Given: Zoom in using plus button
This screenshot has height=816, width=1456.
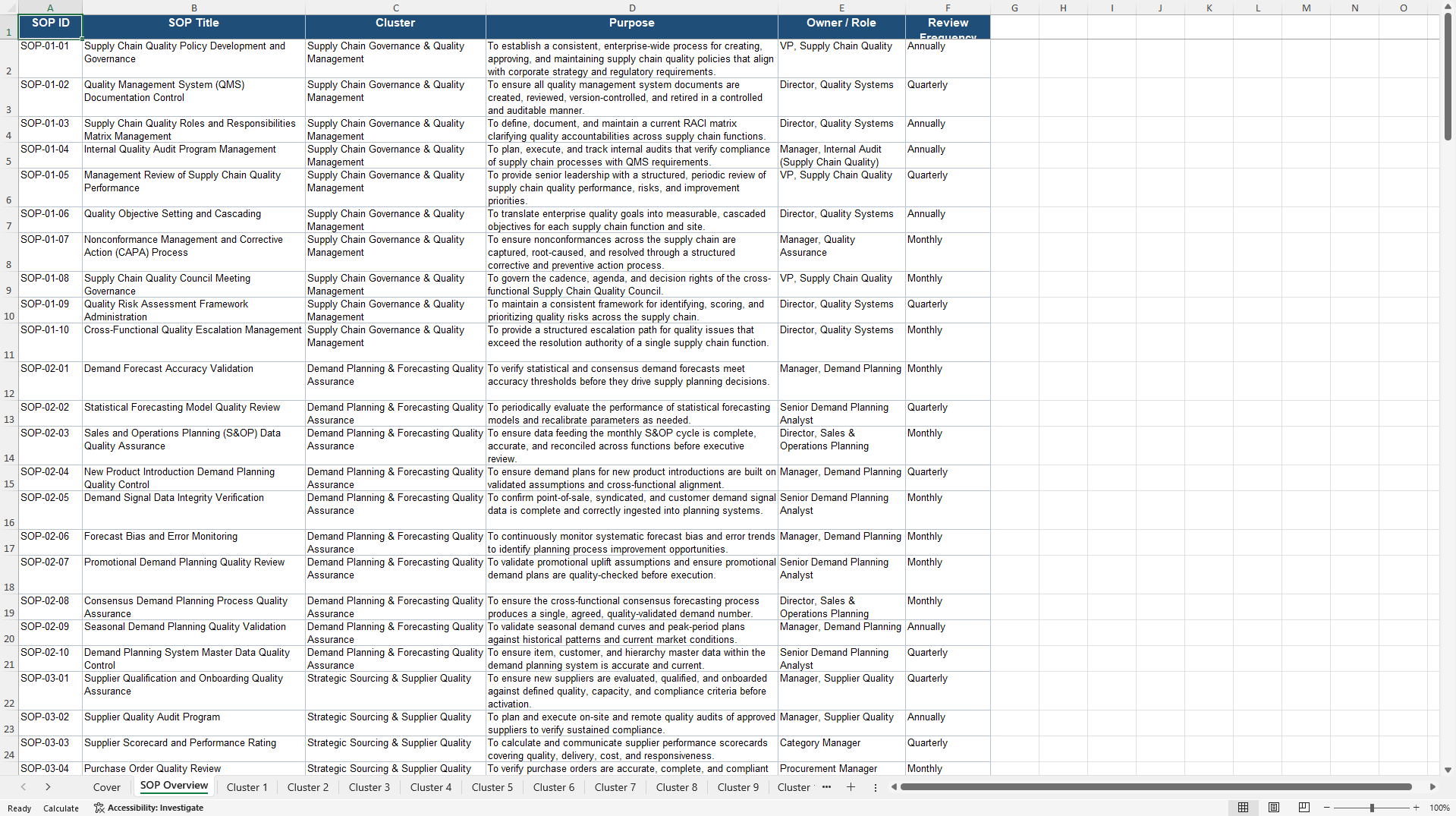Looking at the screenshot, I should pos(1417,808).
